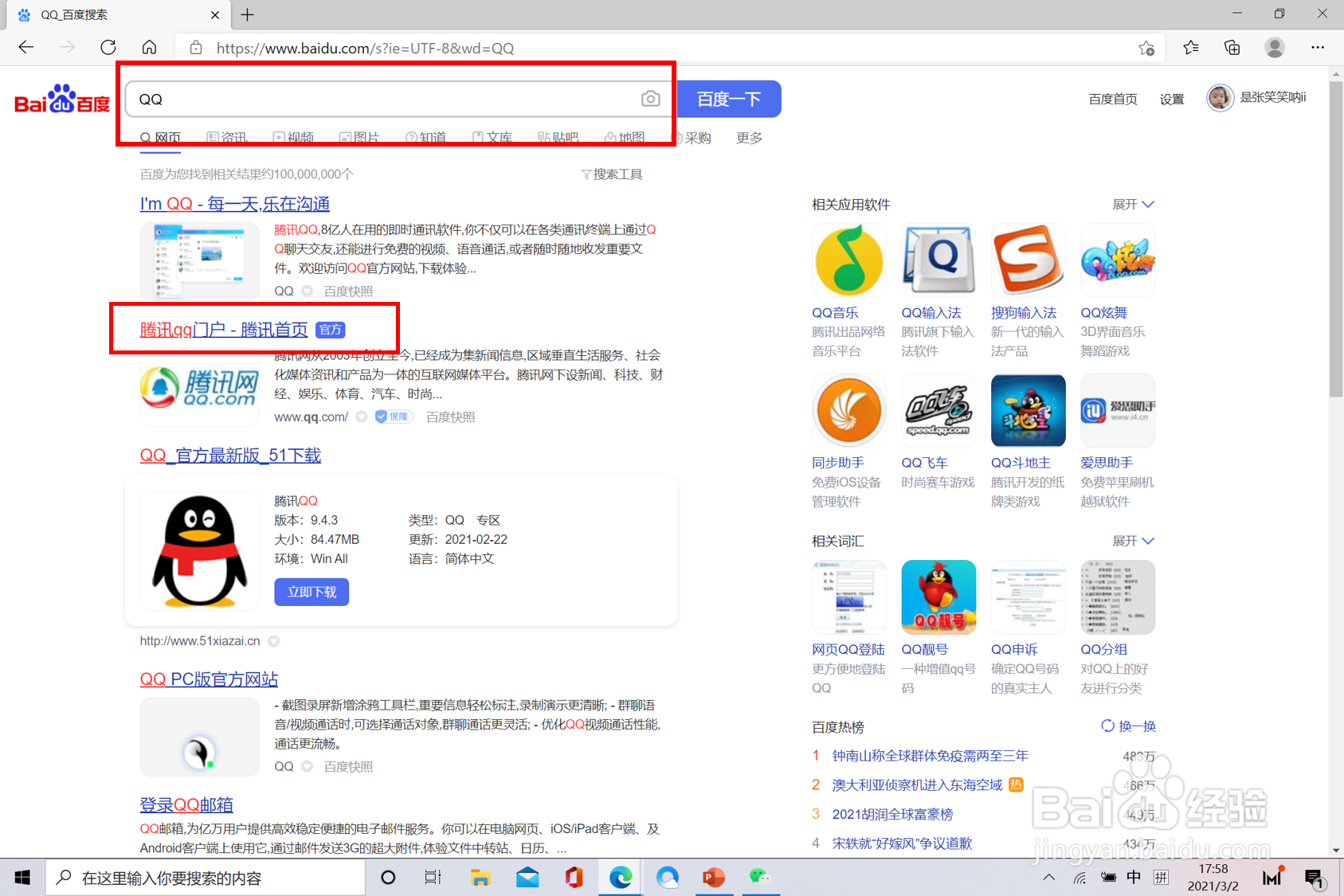The width and height of the screenshot is (1344, 896).
Task: Click the 立即下载 download button
Action: [312, 592]
